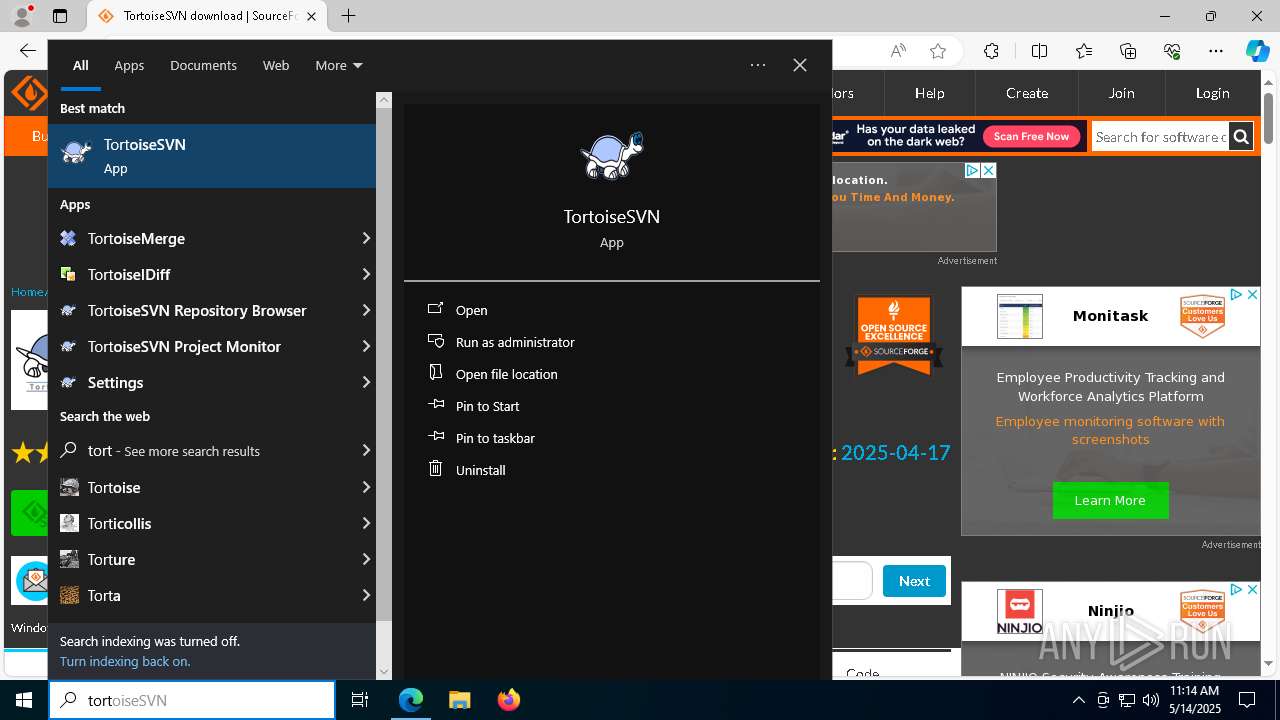Switch to the Web search tab

pos(276,65)
